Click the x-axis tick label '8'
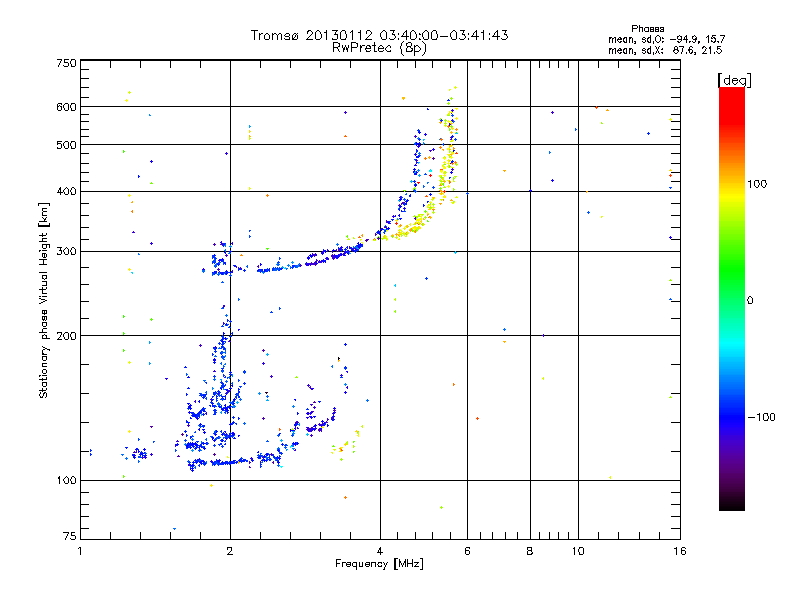Viewport: 800px width, 600px height. (x=530, y=551)
